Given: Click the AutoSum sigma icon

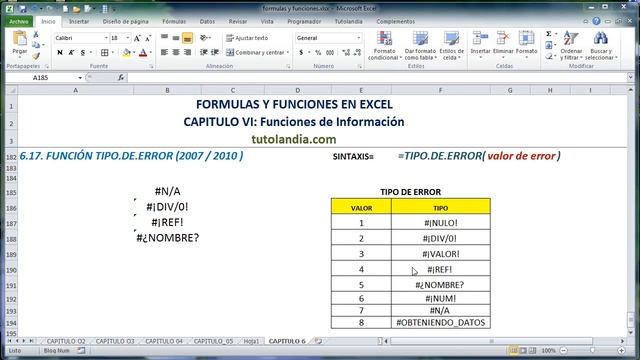Looking at the screenshot, I should (549, 34).
